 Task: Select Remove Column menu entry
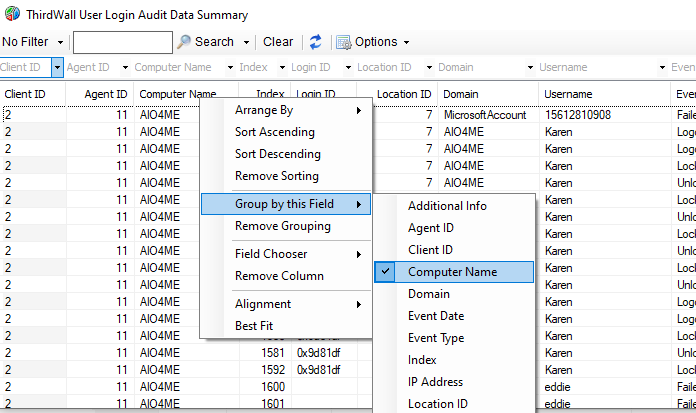286,276
